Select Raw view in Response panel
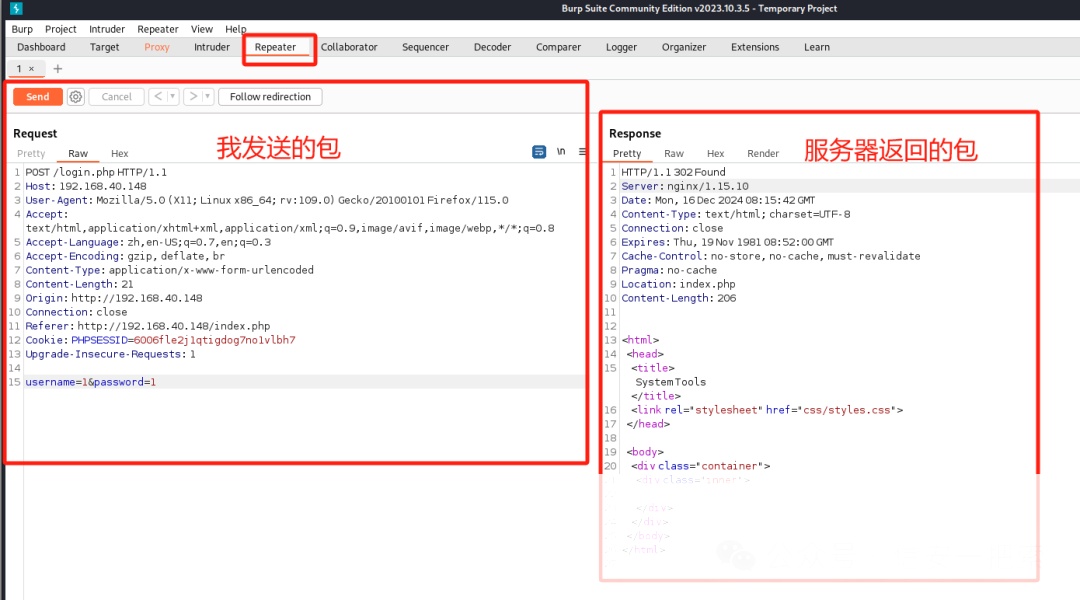The image size is (1080, 600). pos(674,154)
